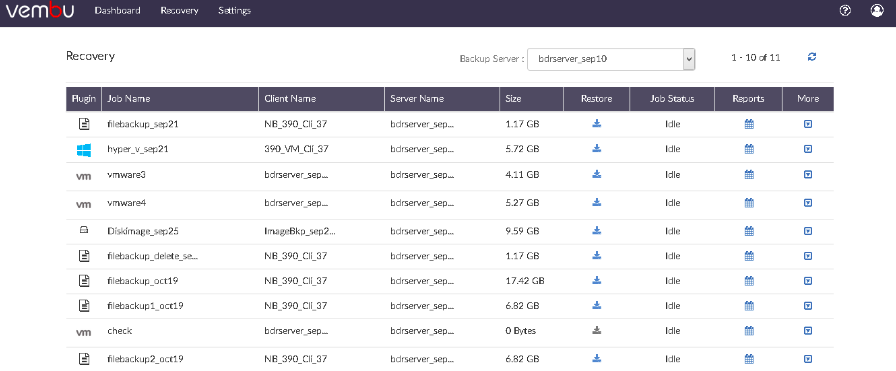Open the reports calendar for filebackup2_oct19
Screen dimensions: 896x371
[749, 359]
